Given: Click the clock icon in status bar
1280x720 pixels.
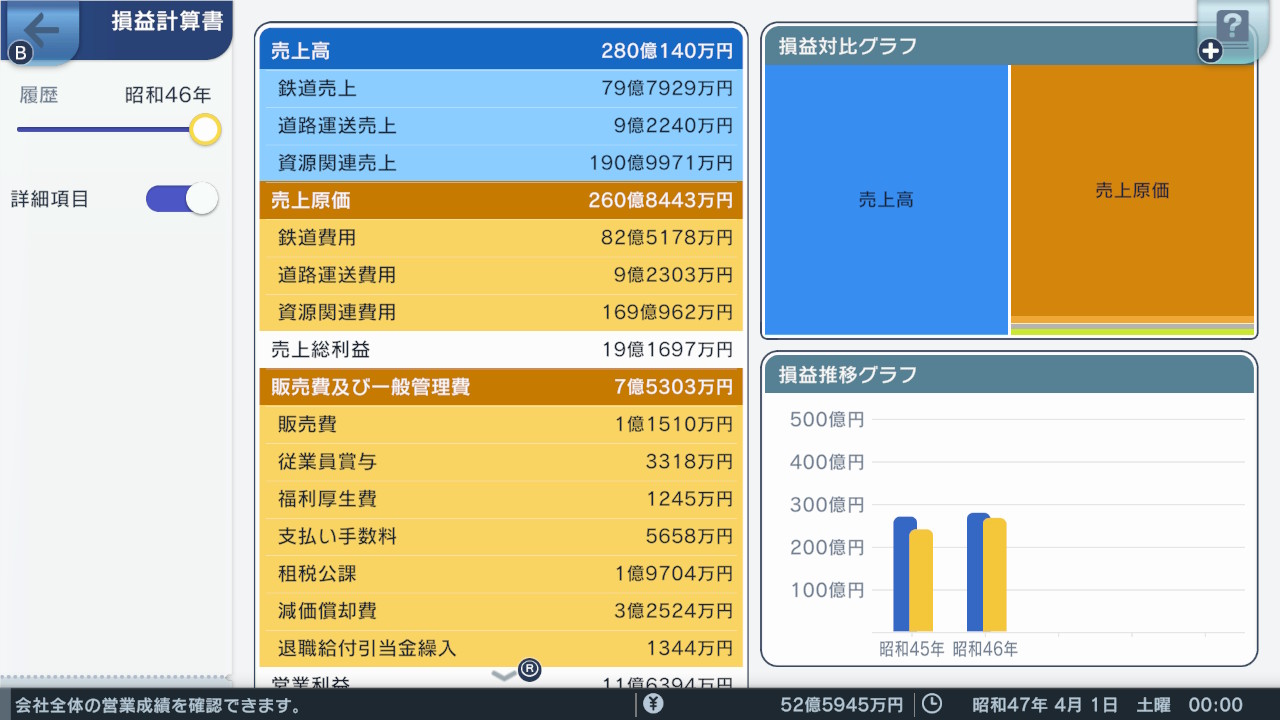Looking at the screenshot, I should tap(932, 704).
